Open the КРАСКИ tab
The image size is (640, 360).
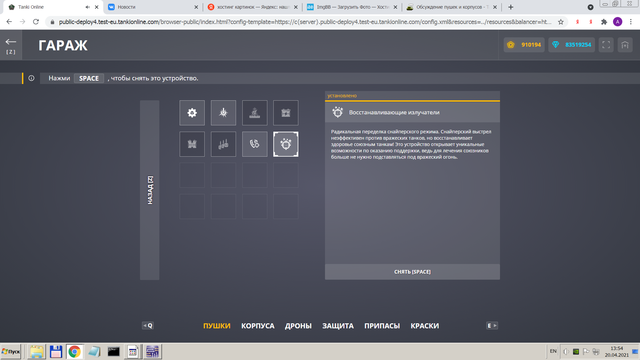click(x=424, y=326)
